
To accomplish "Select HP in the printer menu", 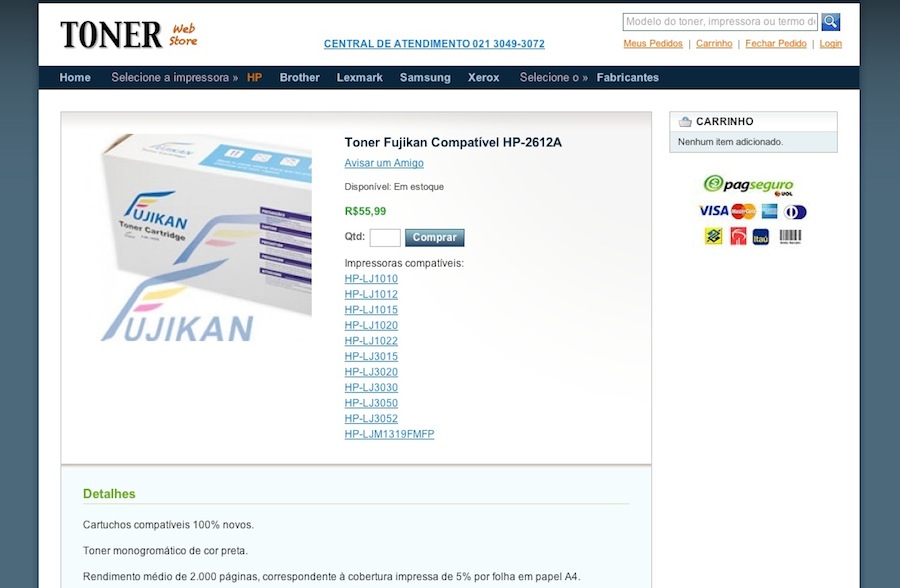I will (254, 78).
